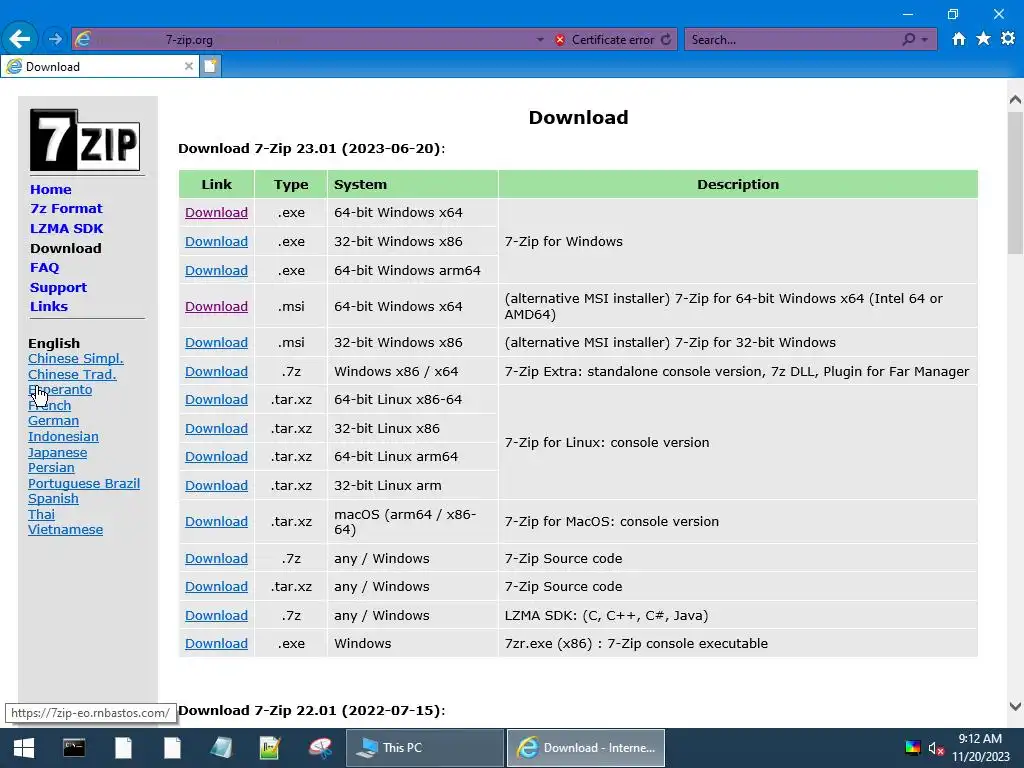Viewport: 1024px width, 768px height.
Task: Click the scrollbar down arrow
Action: pyautogui.click(x=1015, y=706)
